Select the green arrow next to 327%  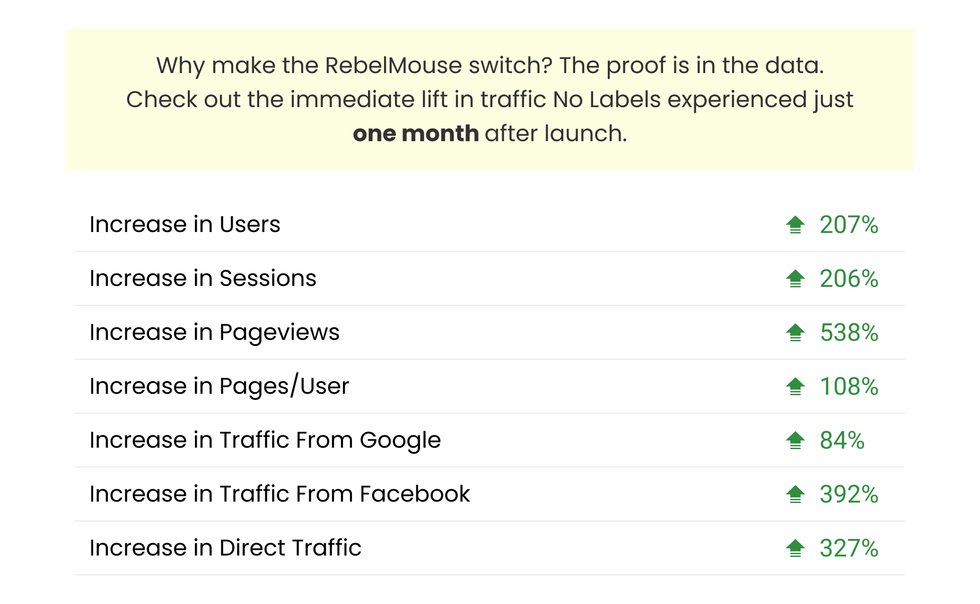pyautogui.click(x=795, y=549)
